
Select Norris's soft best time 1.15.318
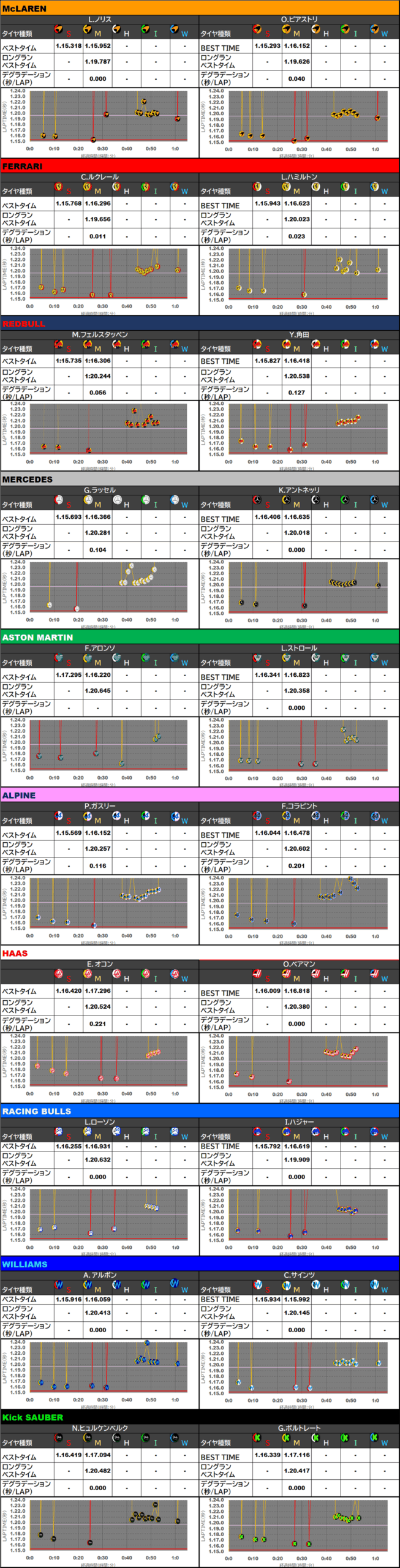[x=69, y=46]
